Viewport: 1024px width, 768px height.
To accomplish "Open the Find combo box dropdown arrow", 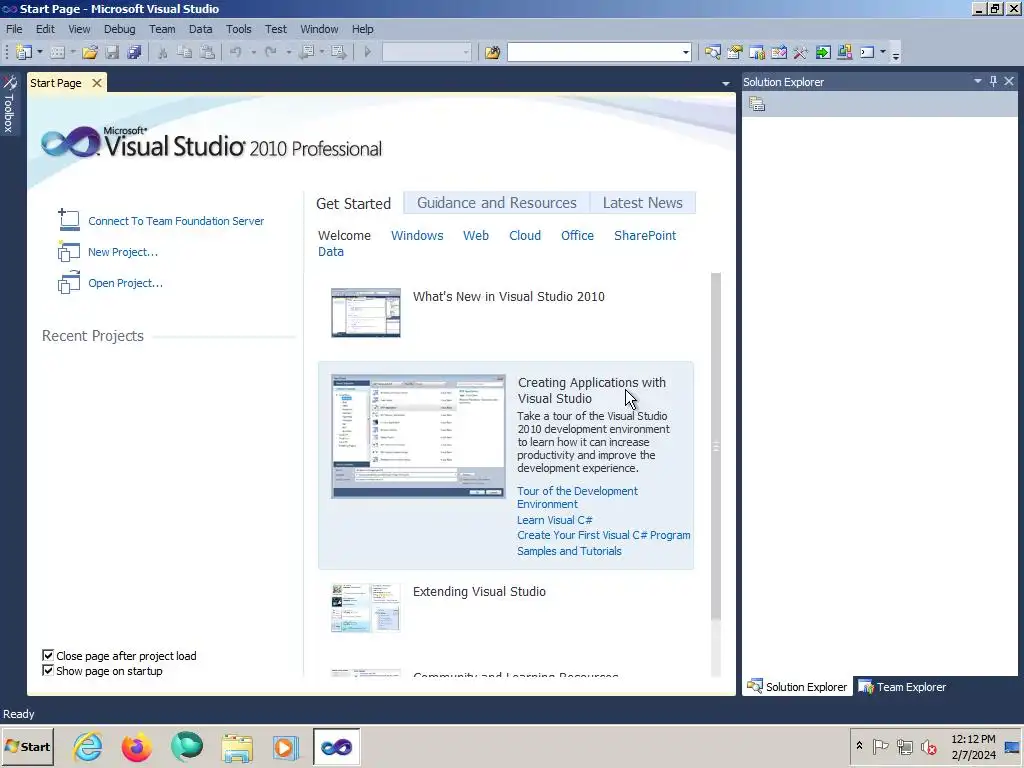I will pos(685,52).
